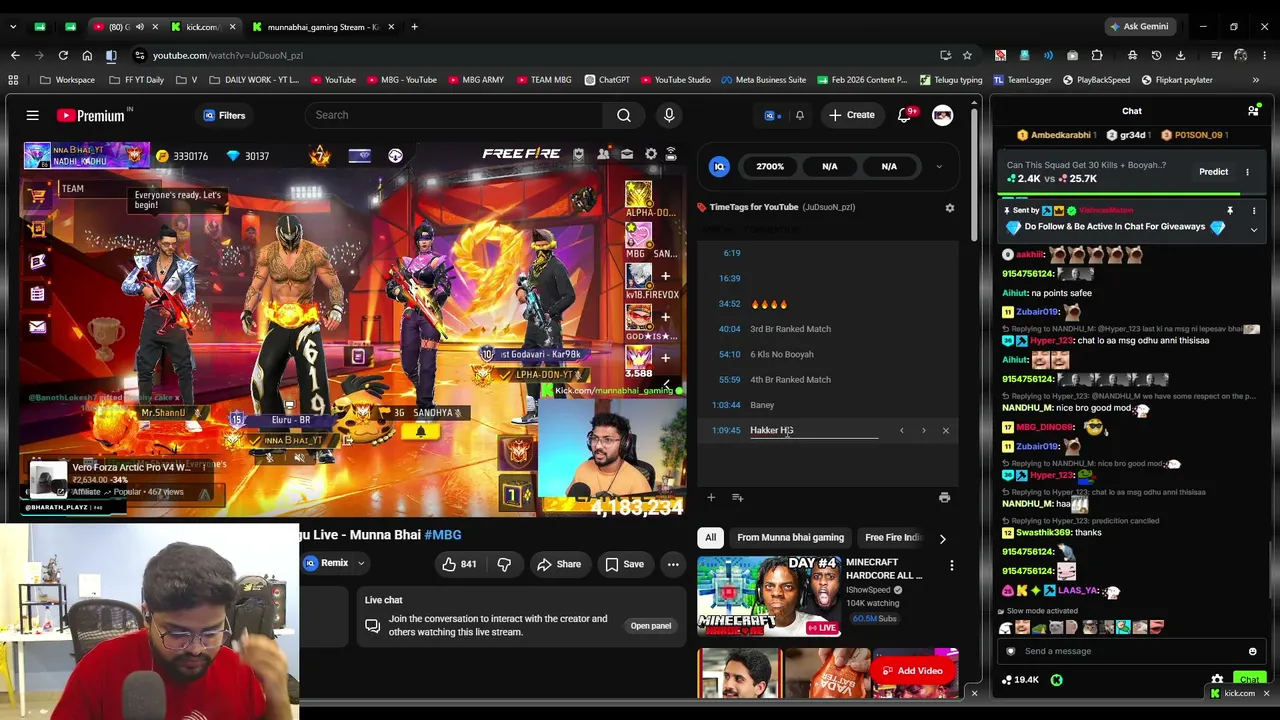Screen dimensions: 1280x720
Task: Shift Hakker HG tag back in time
Action: point(901,431)
